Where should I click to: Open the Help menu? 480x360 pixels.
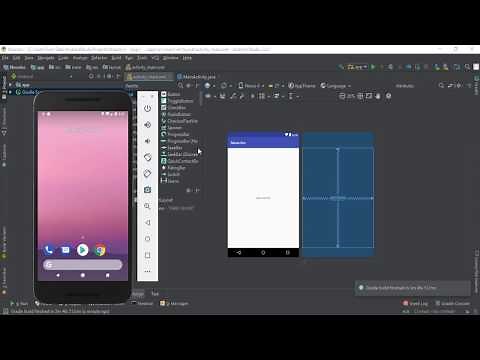187,58
